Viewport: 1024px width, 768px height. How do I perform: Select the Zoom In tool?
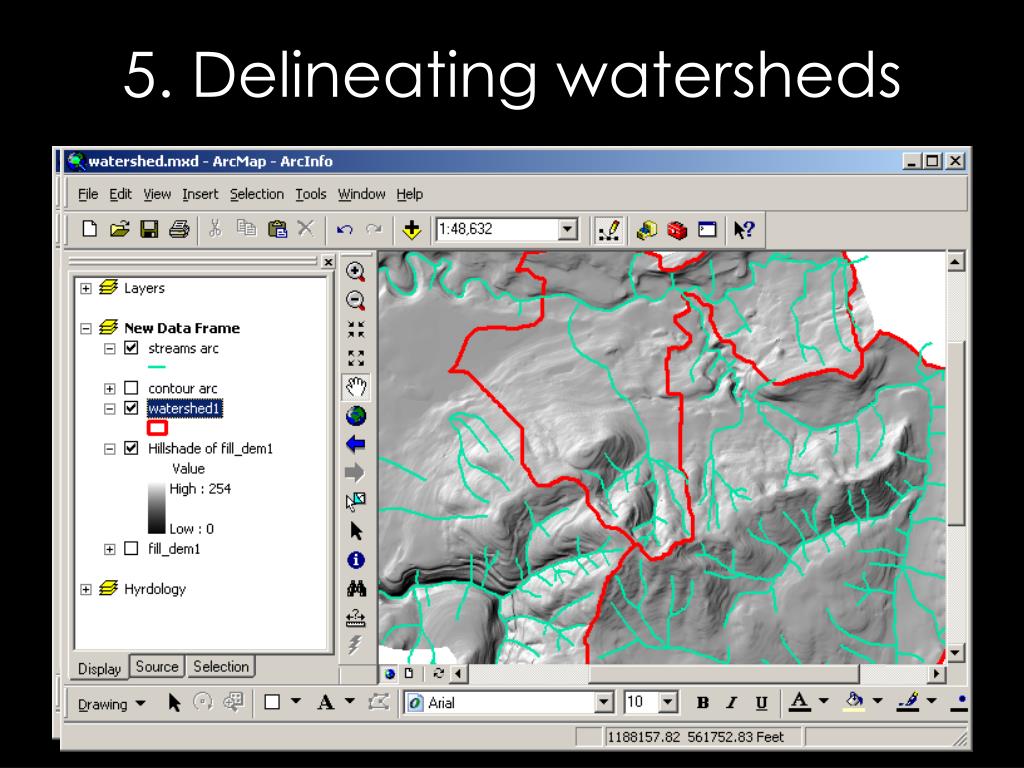pos(356,271)
